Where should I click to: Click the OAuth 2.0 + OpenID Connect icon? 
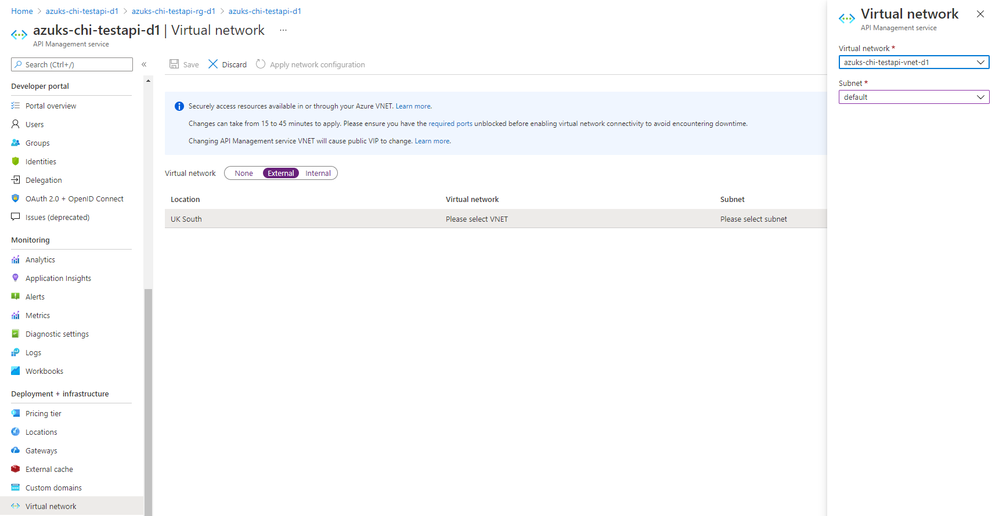(16, 198)
